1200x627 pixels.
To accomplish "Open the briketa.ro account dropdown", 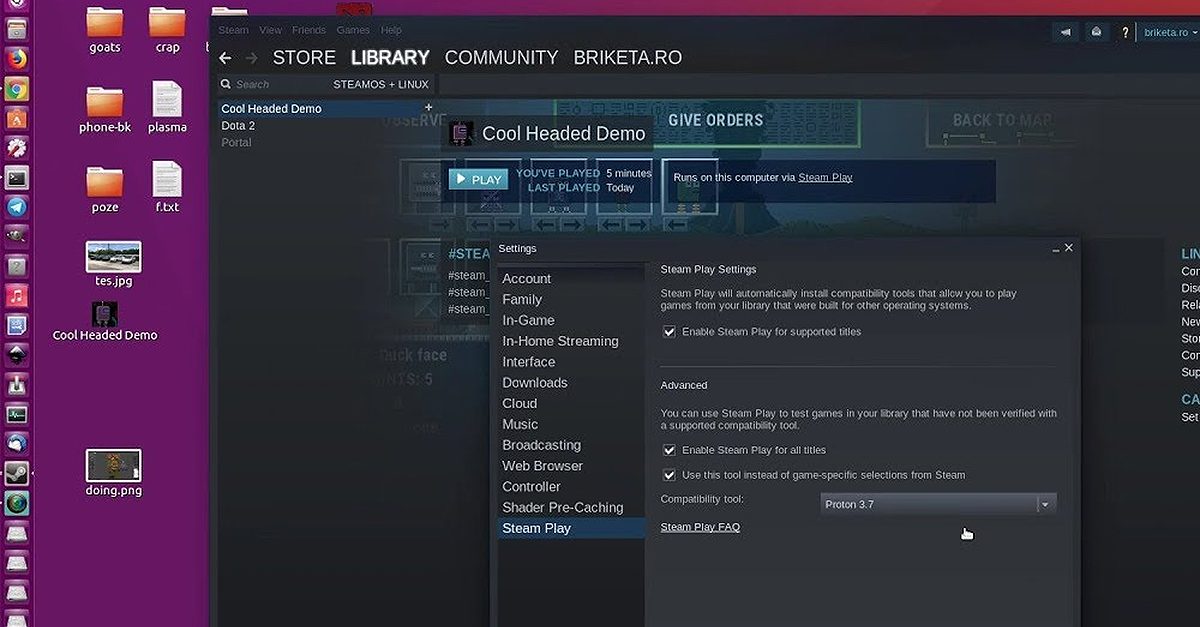I will [x=1166, y=31].
